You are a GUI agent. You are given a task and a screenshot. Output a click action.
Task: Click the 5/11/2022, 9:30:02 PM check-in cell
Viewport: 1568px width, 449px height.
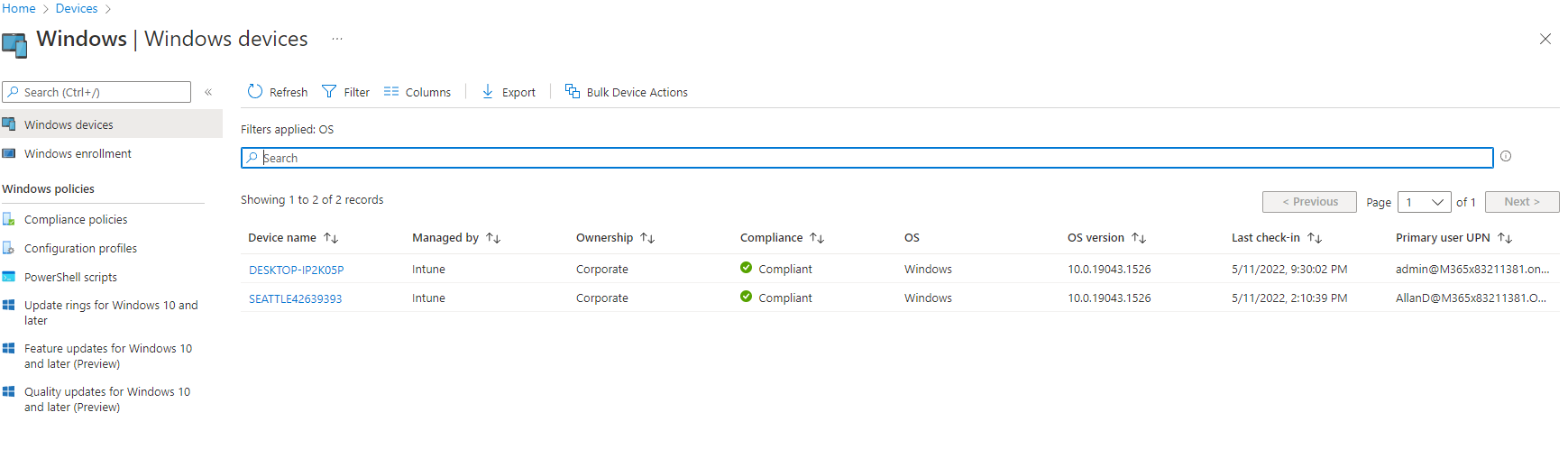tap(1289, 270)
